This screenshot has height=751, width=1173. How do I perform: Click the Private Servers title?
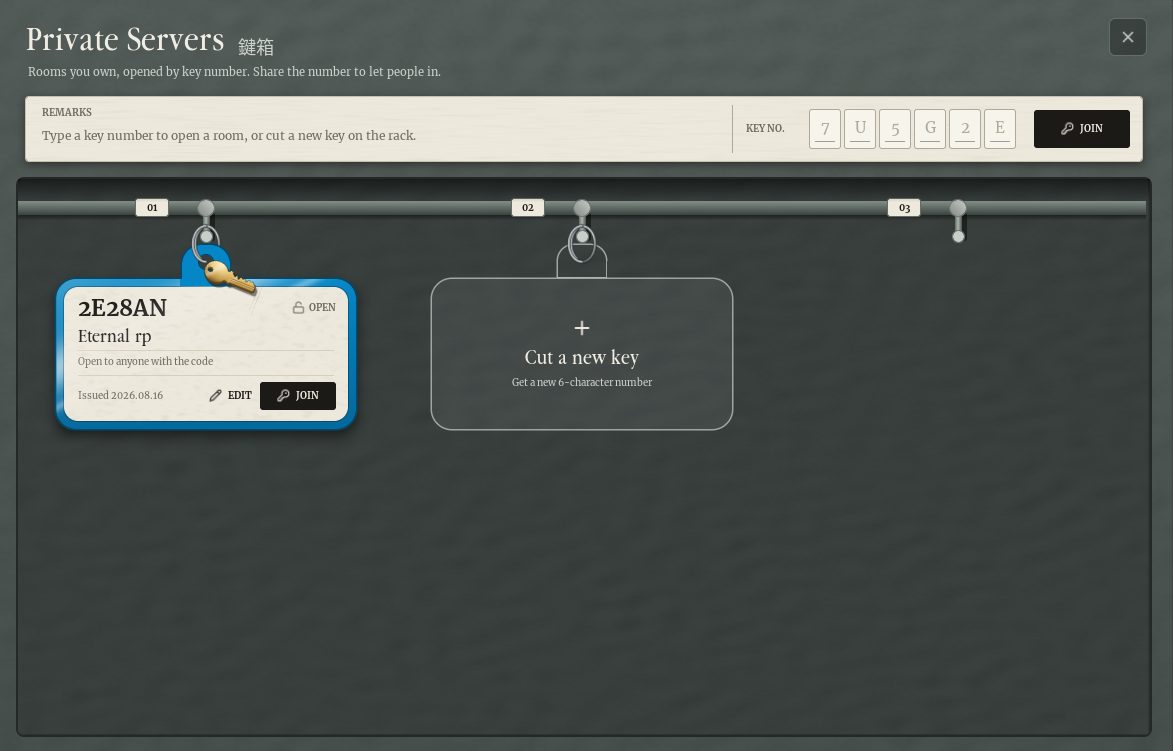click(x=125, y=40)
